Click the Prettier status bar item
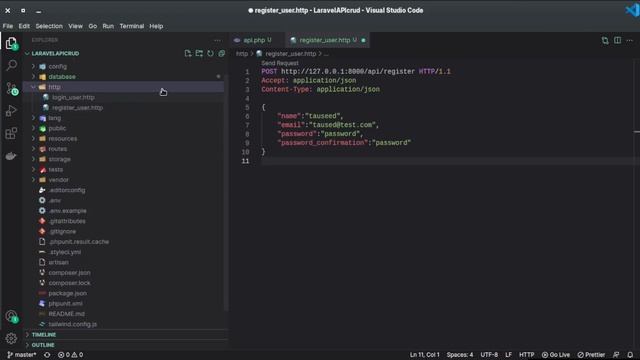The height and width of the screenshot is (360, 640). (591, 355)
